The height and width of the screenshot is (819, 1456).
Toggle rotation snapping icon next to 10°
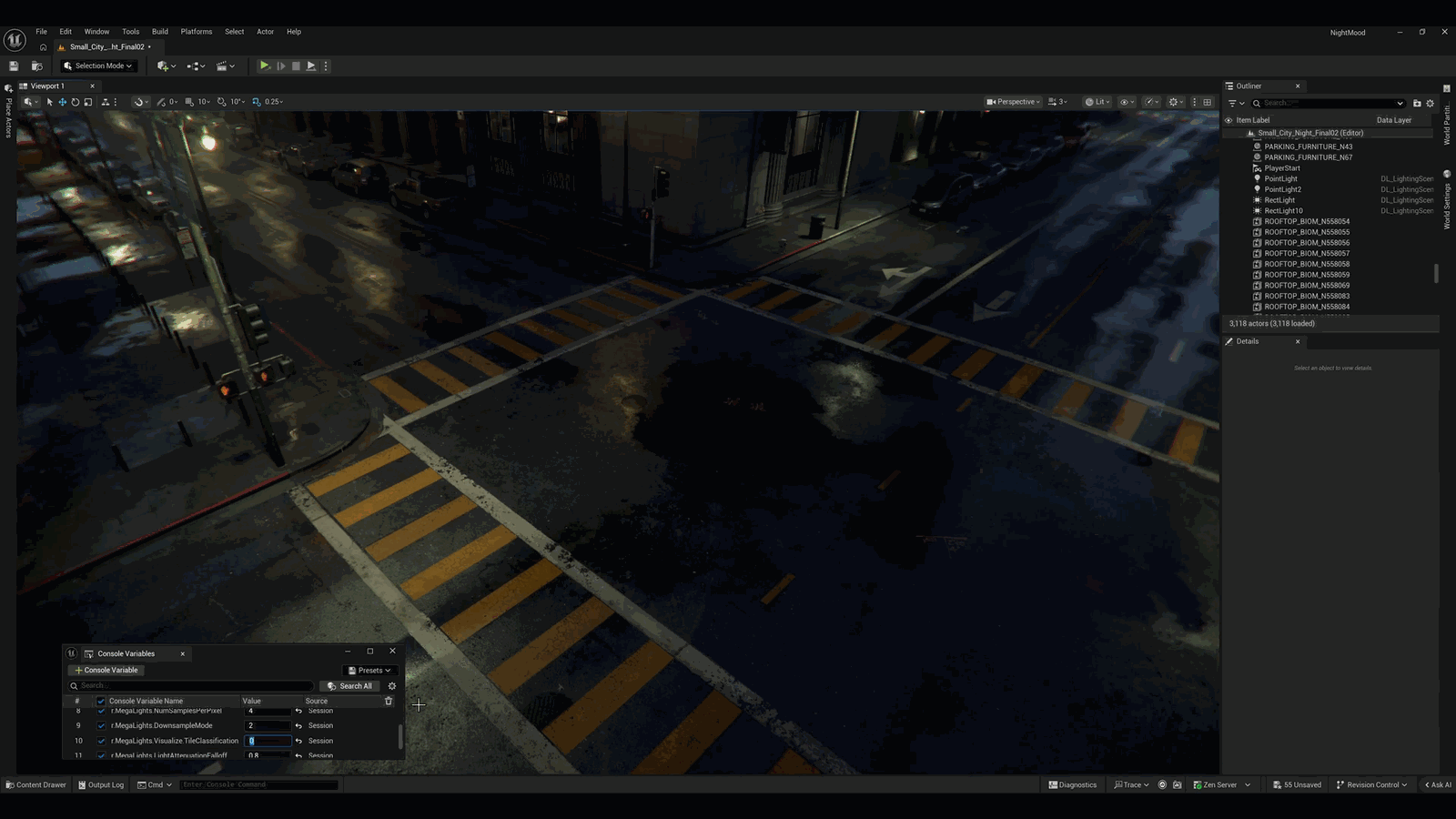click(x=222, y=102)
